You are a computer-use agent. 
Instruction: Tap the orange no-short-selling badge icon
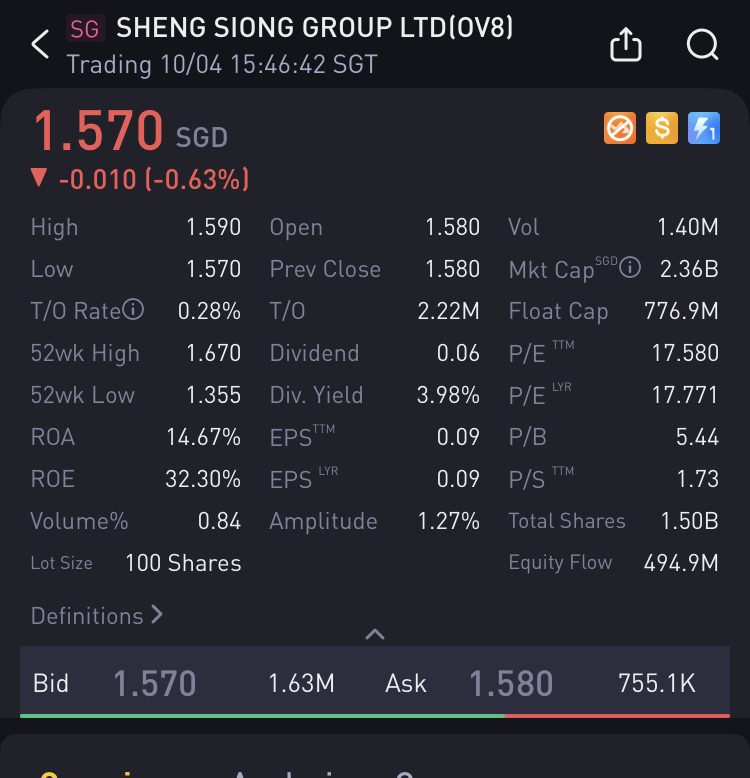click(x=620, y=128)
